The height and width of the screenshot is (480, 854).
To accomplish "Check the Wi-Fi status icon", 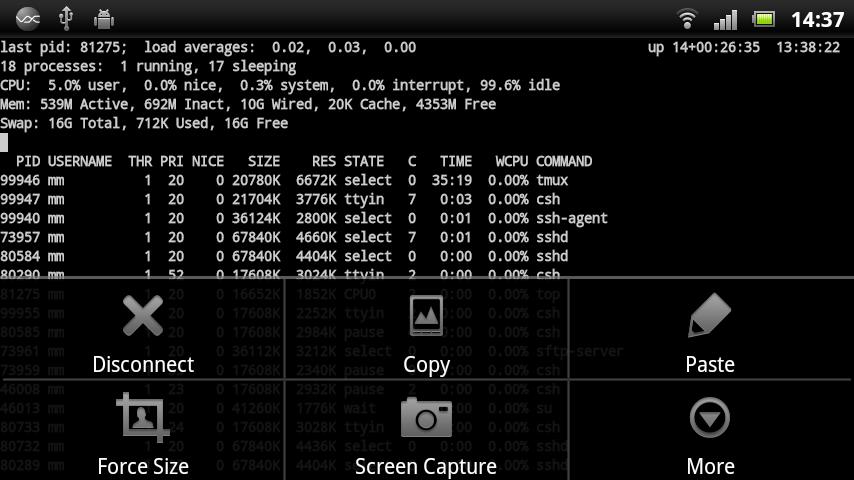I will tap(687, 19).
